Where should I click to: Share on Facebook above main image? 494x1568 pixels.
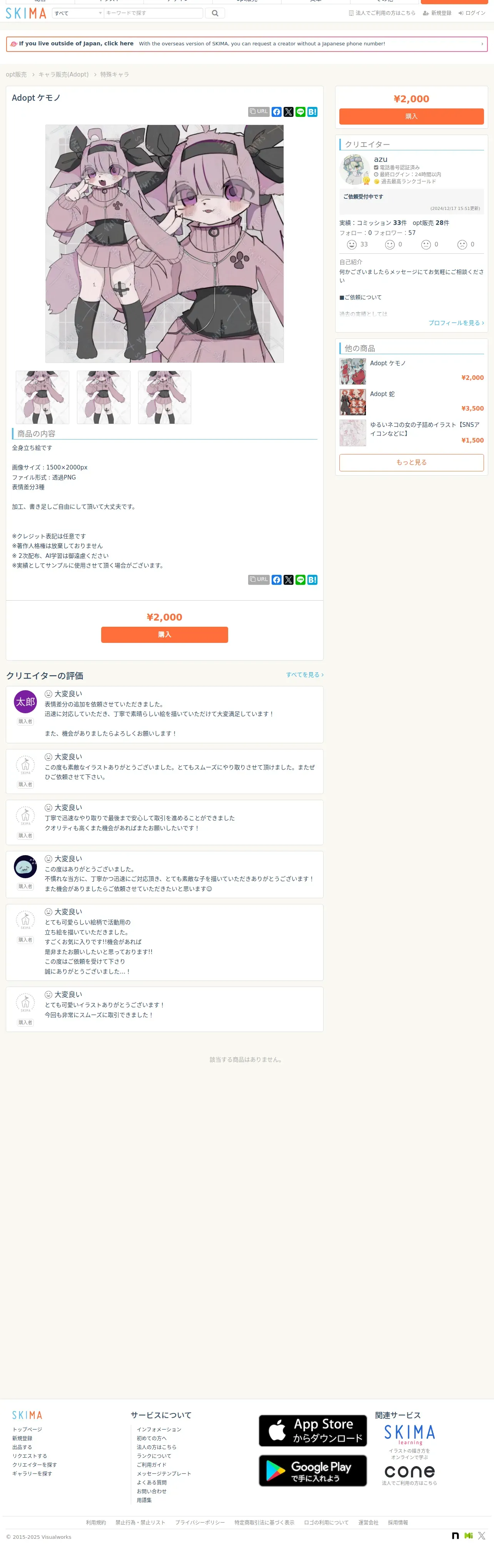click(x=277, y=112)
